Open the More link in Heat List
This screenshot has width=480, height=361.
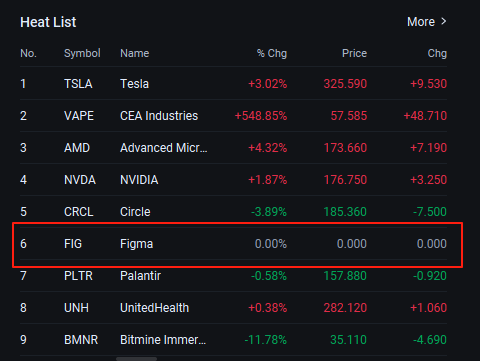click(421, 22)
